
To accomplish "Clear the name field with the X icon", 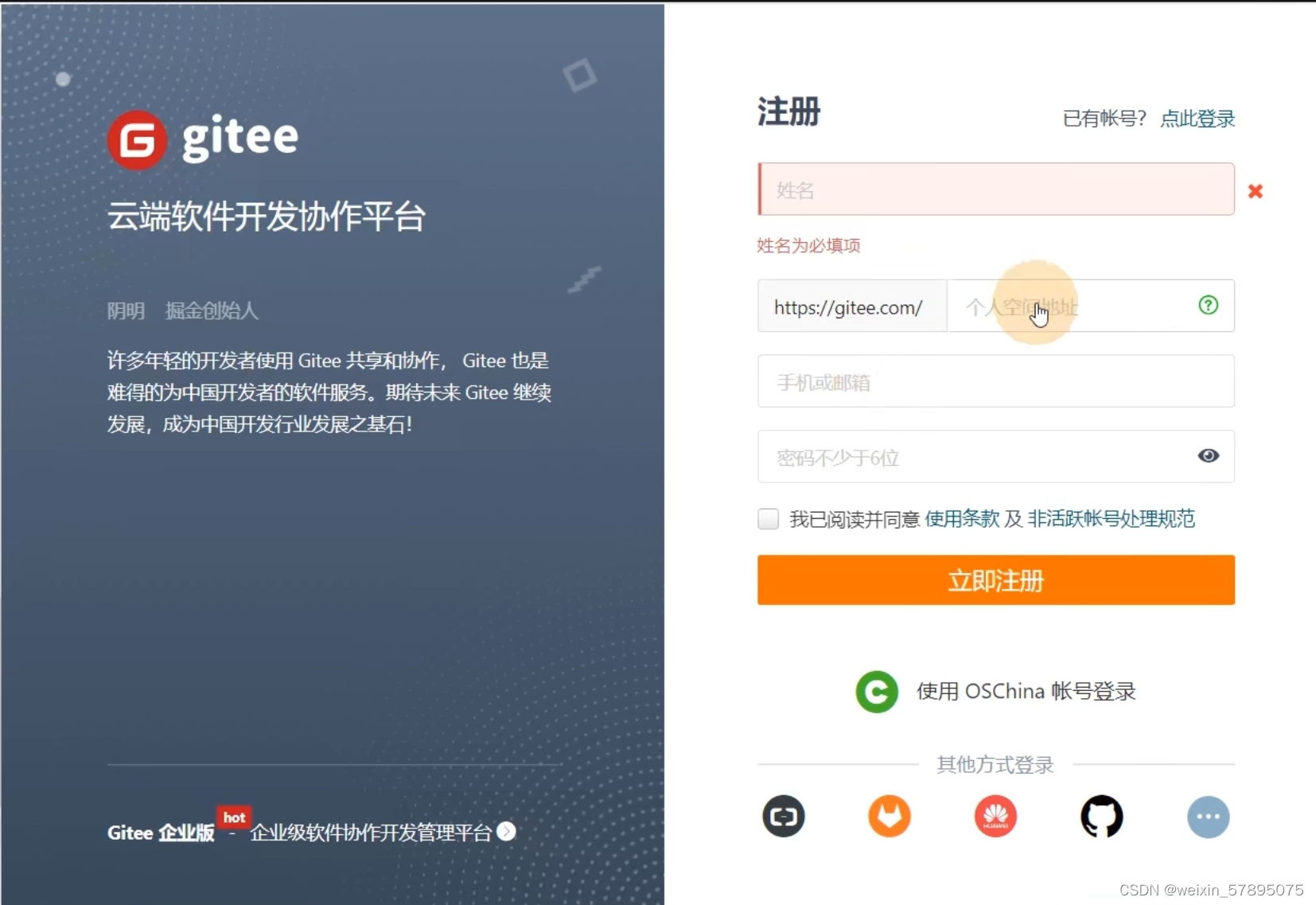I will (x=1256, y=190).
